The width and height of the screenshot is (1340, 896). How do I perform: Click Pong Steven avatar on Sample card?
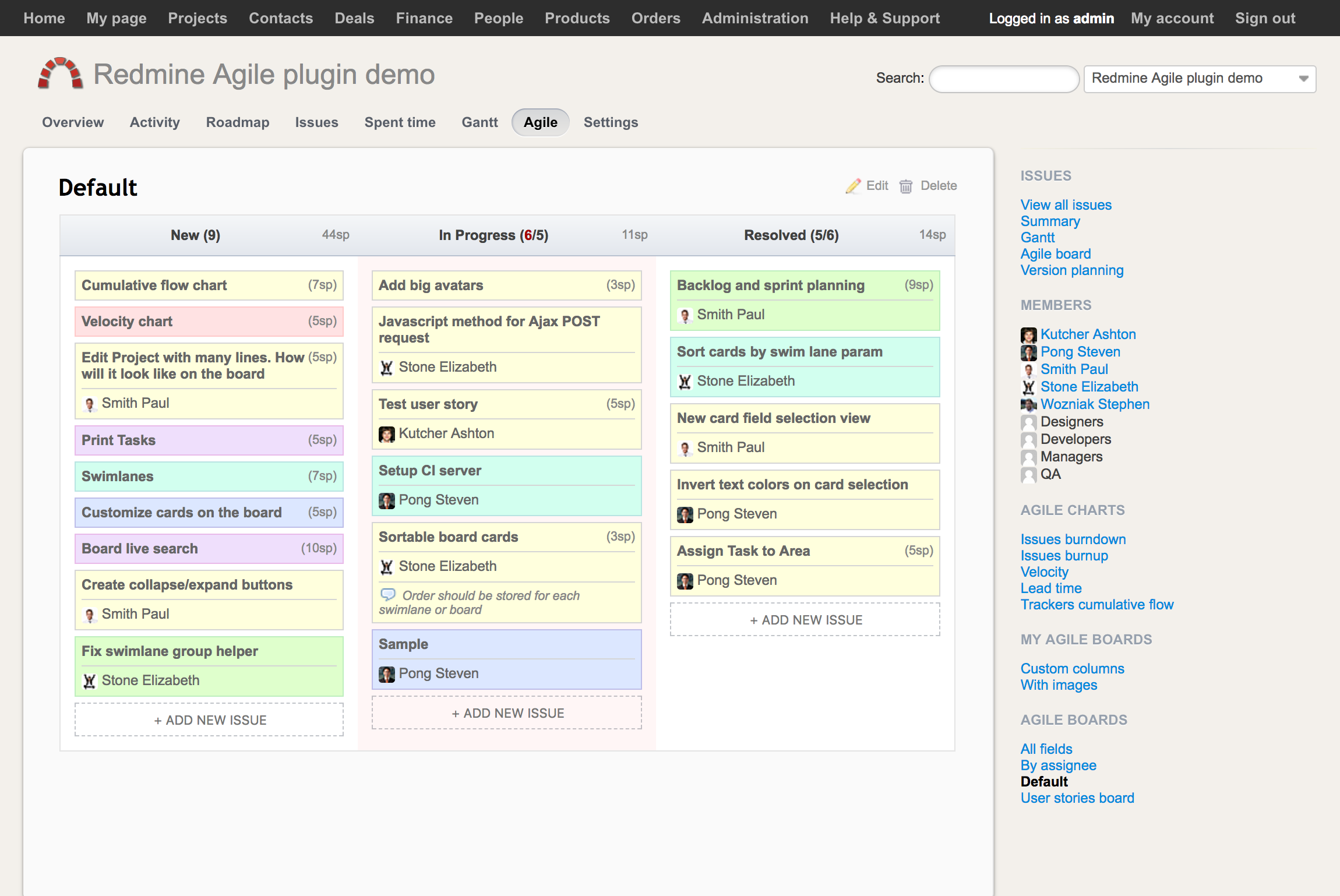tap(387, 674)
